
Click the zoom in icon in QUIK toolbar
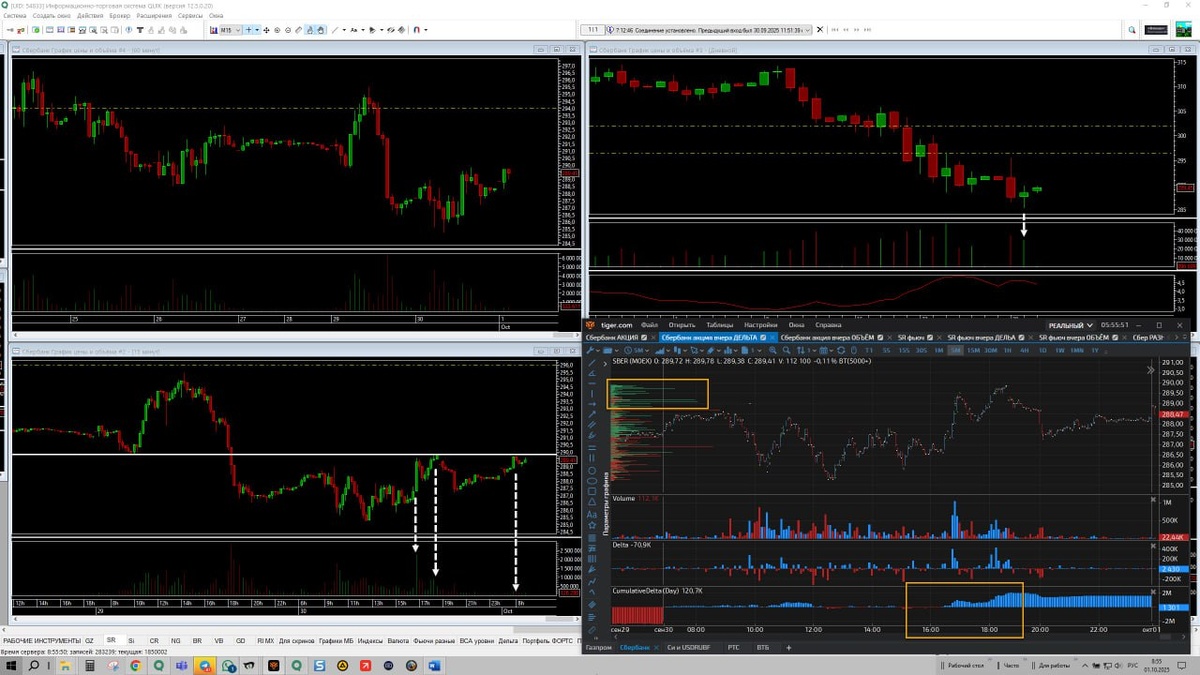[x=277, y=30]
